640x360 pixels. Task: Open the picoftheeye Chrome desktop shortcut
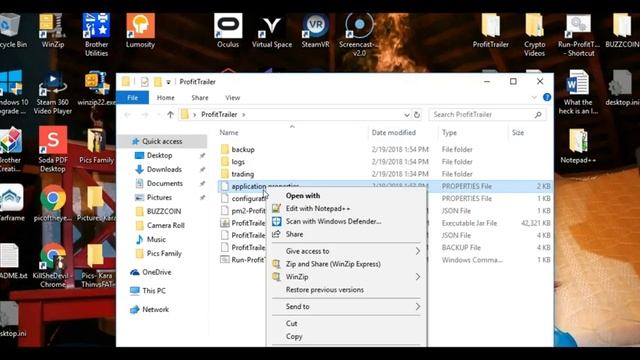point(53,203)
